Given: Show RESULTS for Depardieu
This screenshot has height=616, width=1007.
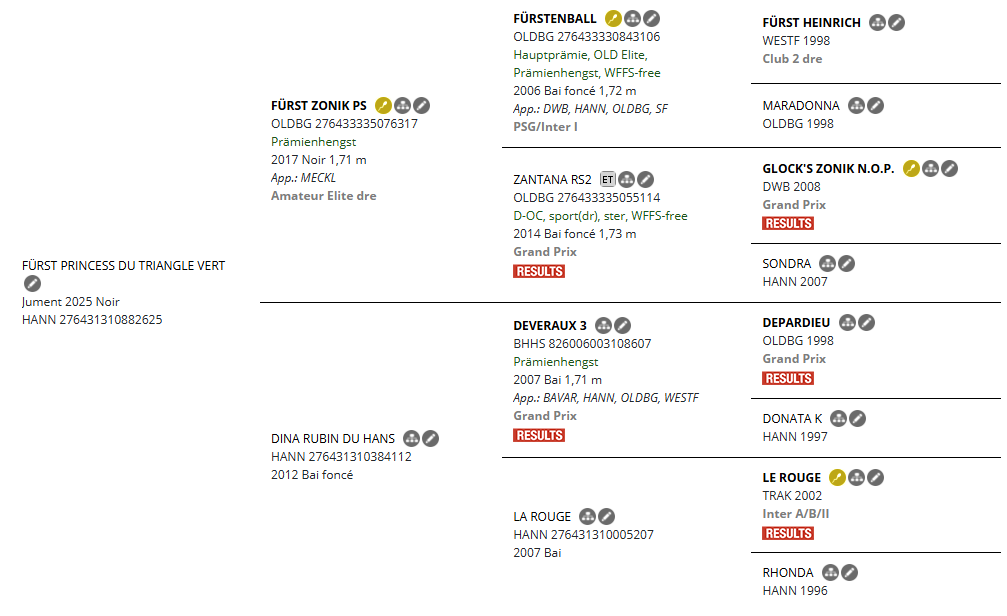Looking at the screenshot, I should (788, 378).
